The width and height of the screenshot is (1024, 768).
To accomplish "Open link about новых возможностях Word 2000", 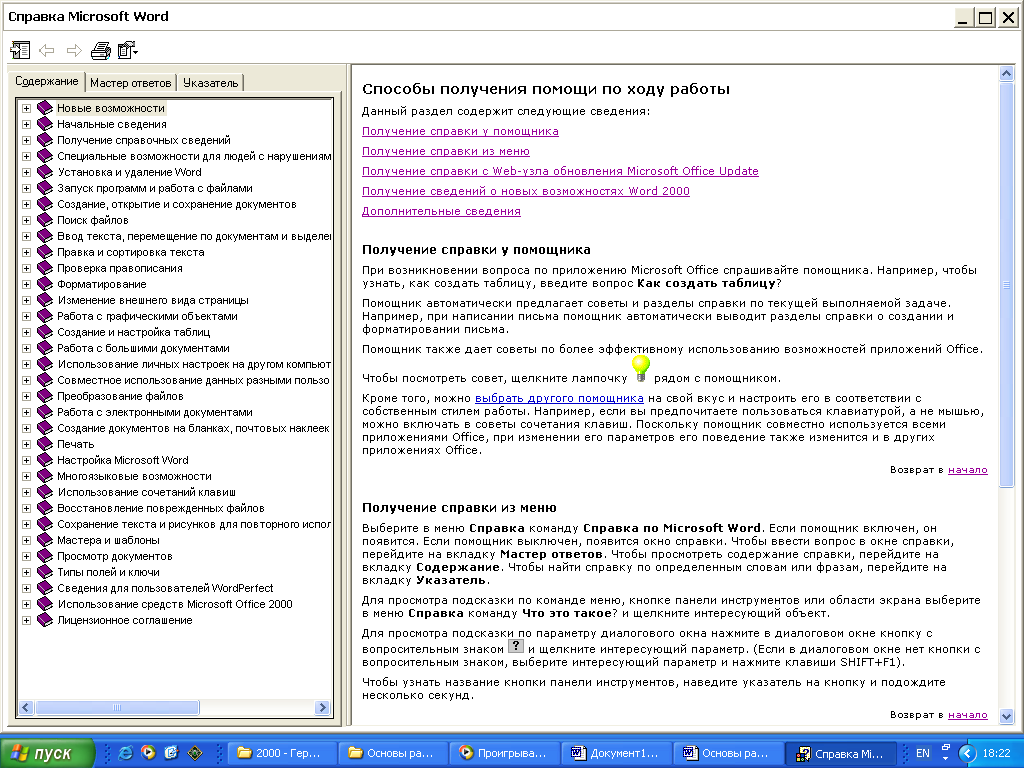I will pos(526,191).
